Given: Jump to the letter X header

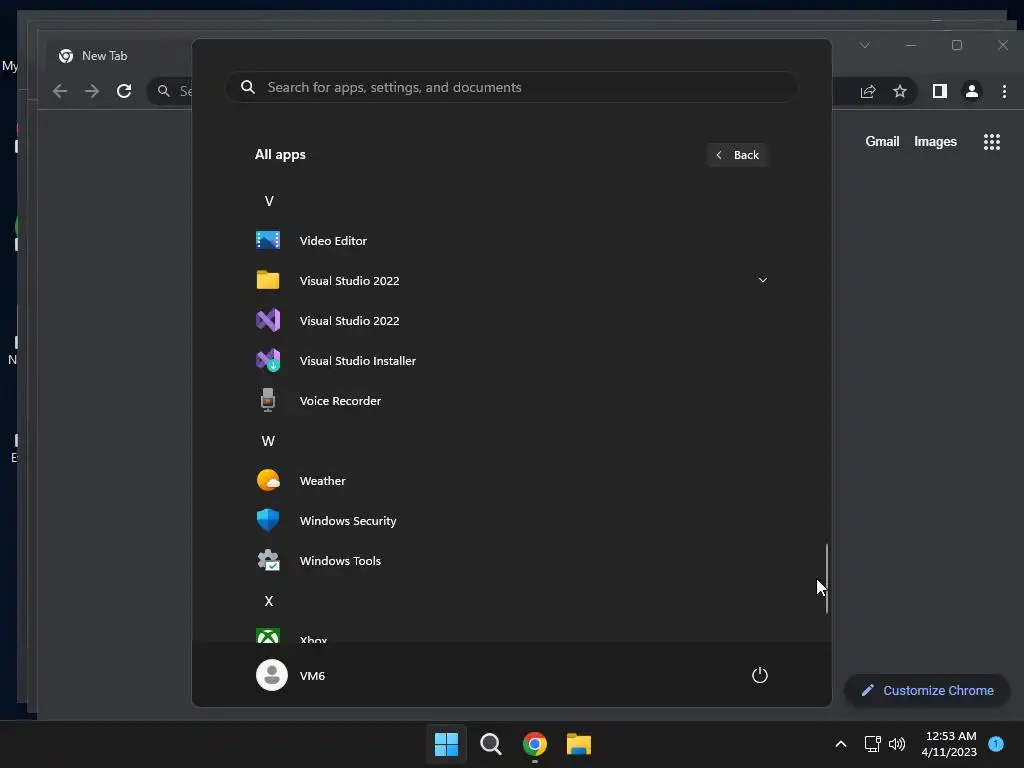Looking at the screenshot, I should (269, 601).
